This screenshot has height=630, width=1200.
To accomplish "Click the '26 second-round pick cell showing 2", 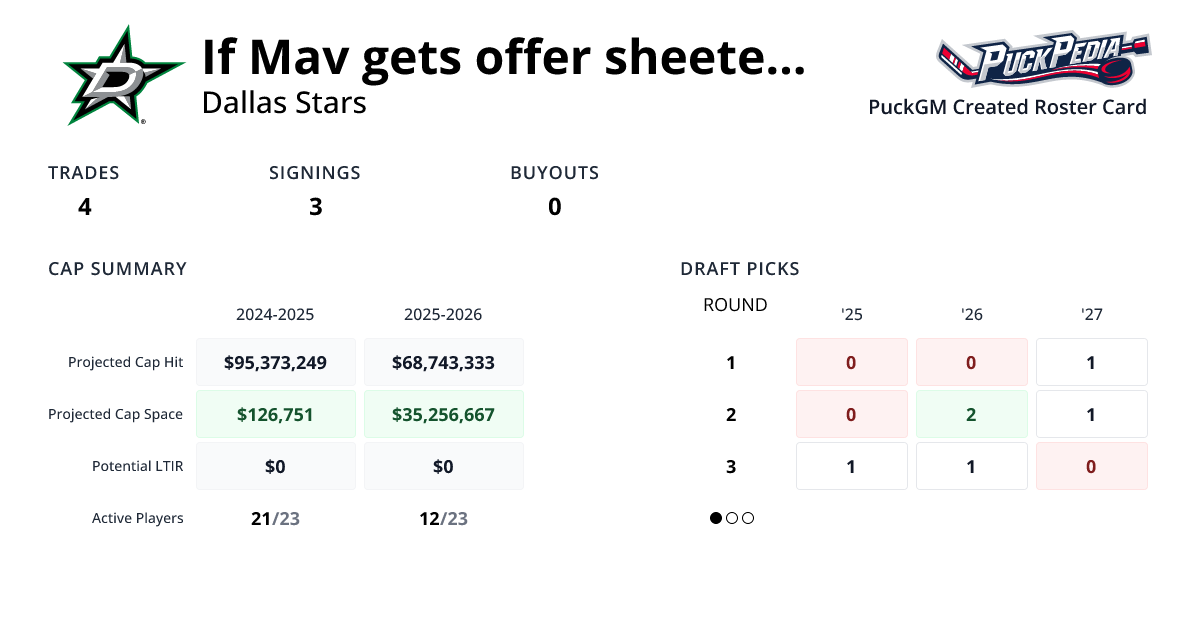I will point(971,413).
